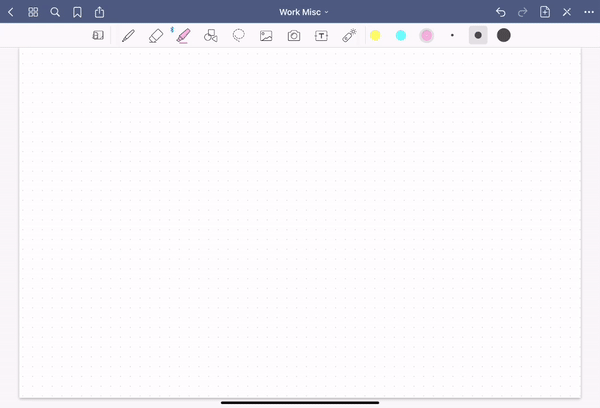The image size is (600, 408).
Task: Choose the largest stroke thickness dot
Action: click(504, 35)
